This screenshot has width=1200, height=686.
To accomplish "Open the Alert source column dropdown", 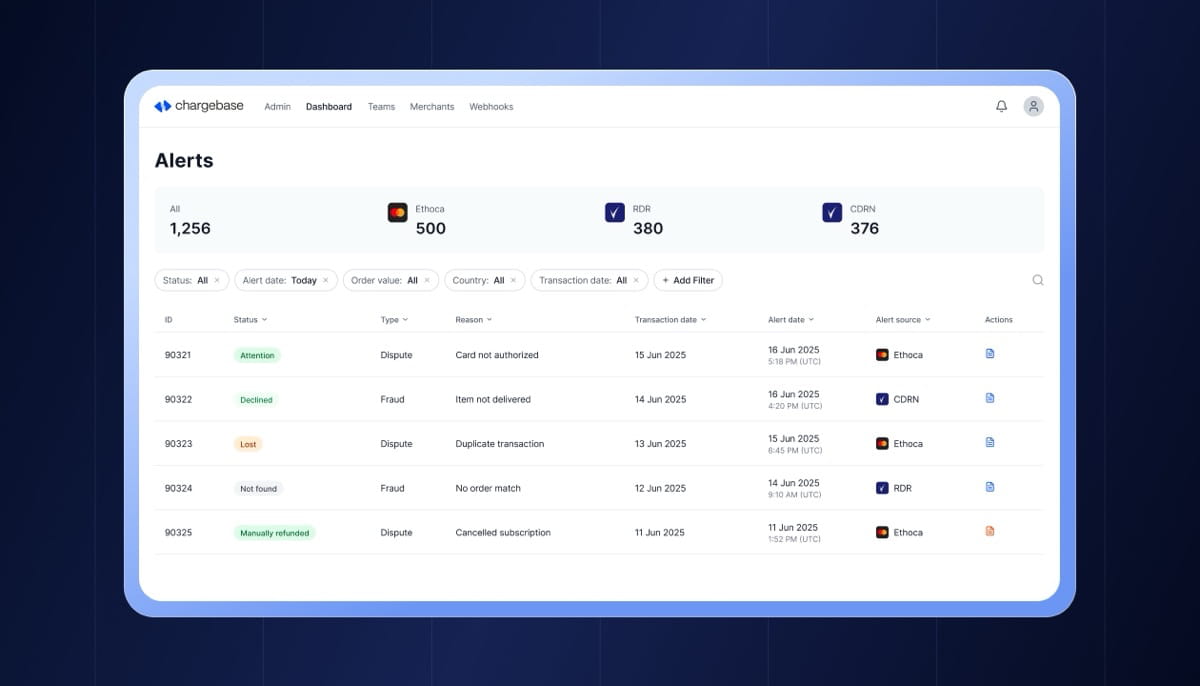I will 903,320.
